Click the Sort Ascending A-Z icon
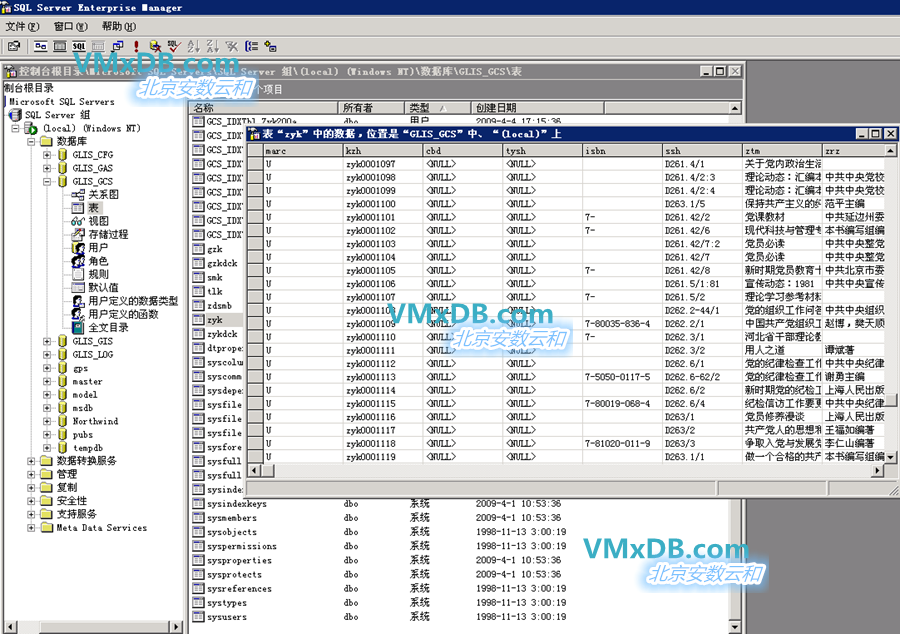The image size is (900, 634). 193,46
